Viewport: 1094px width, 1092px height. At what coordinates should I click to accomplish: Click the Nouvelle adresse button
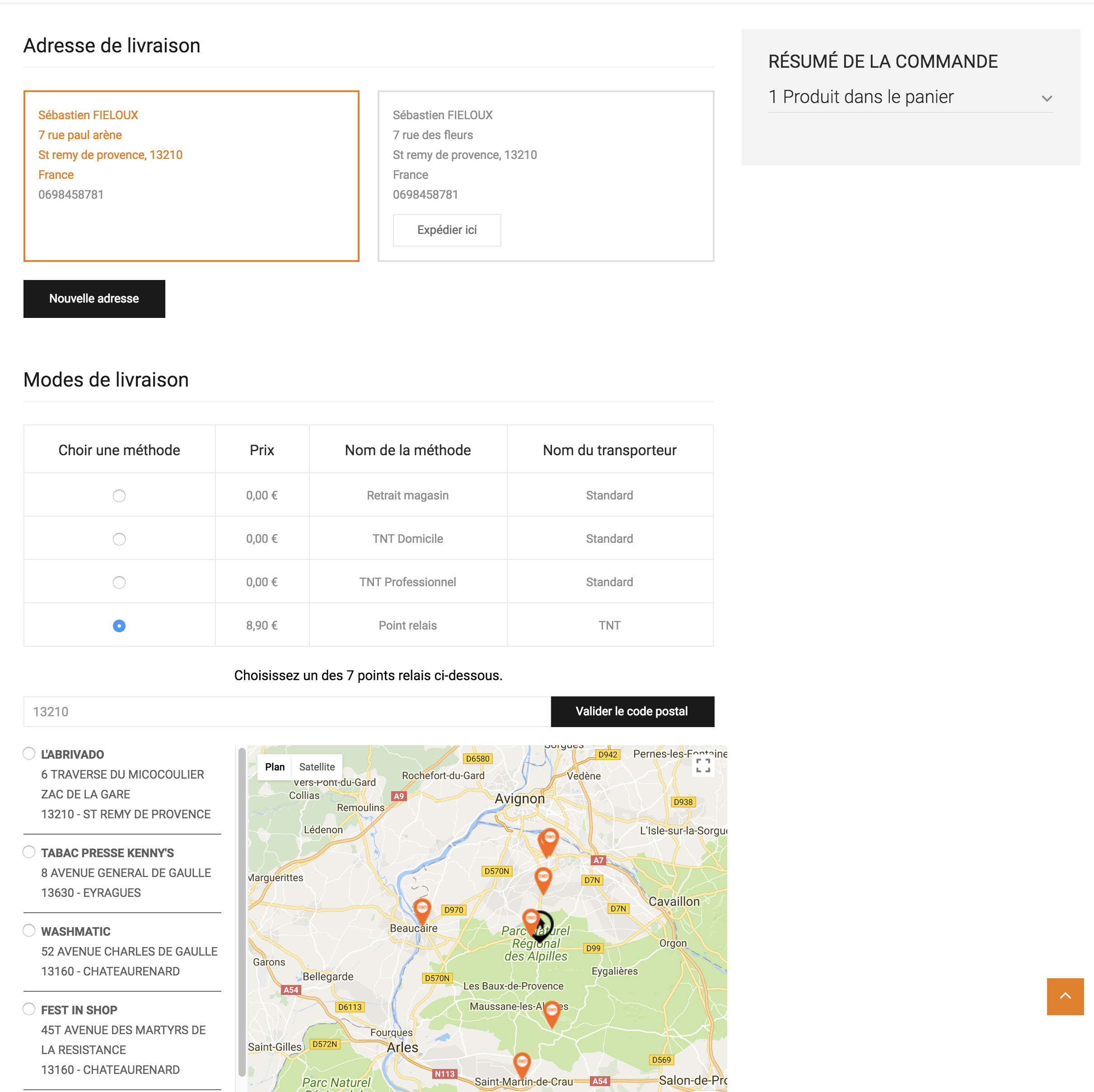click(x=94, y=299)
